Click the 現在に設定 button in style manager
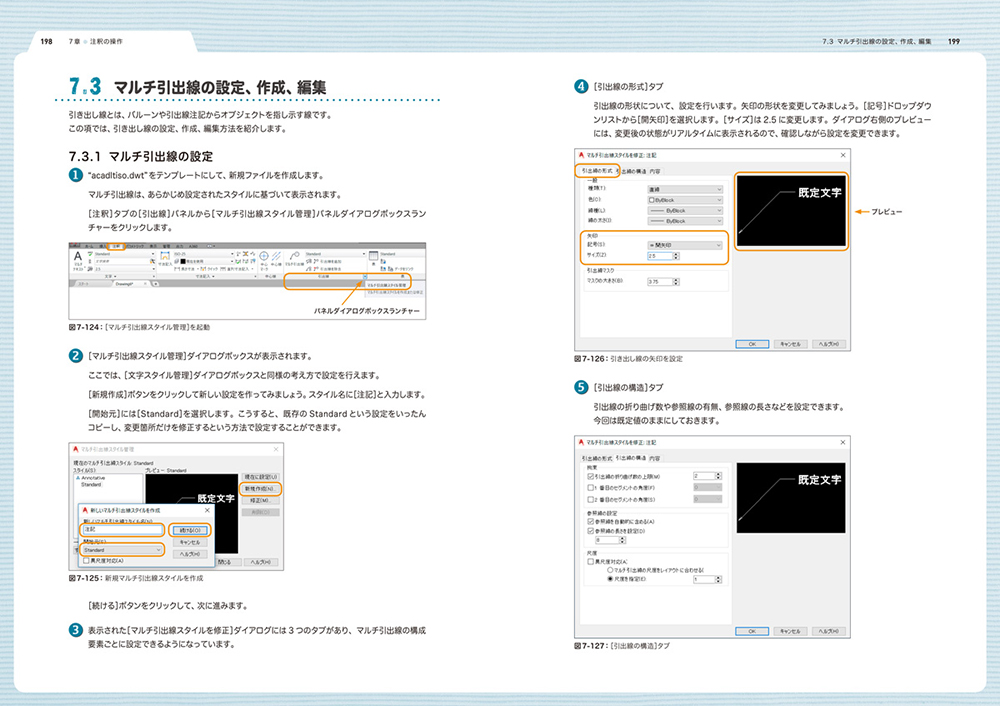This screenshot has height=706, width=1000. [x=261, y=477]
